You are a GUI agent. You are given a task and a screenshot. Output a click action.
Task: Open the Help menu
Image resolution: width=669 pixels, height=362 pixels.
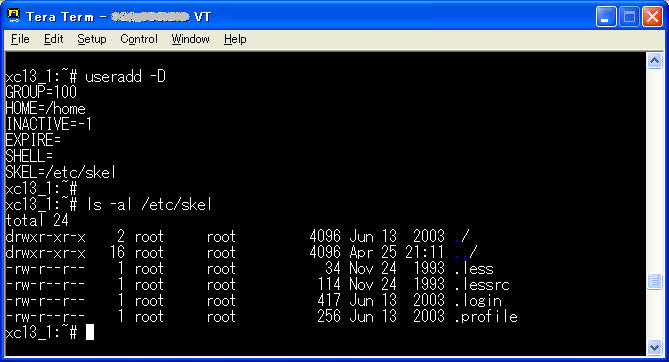(x=235, y=39)
